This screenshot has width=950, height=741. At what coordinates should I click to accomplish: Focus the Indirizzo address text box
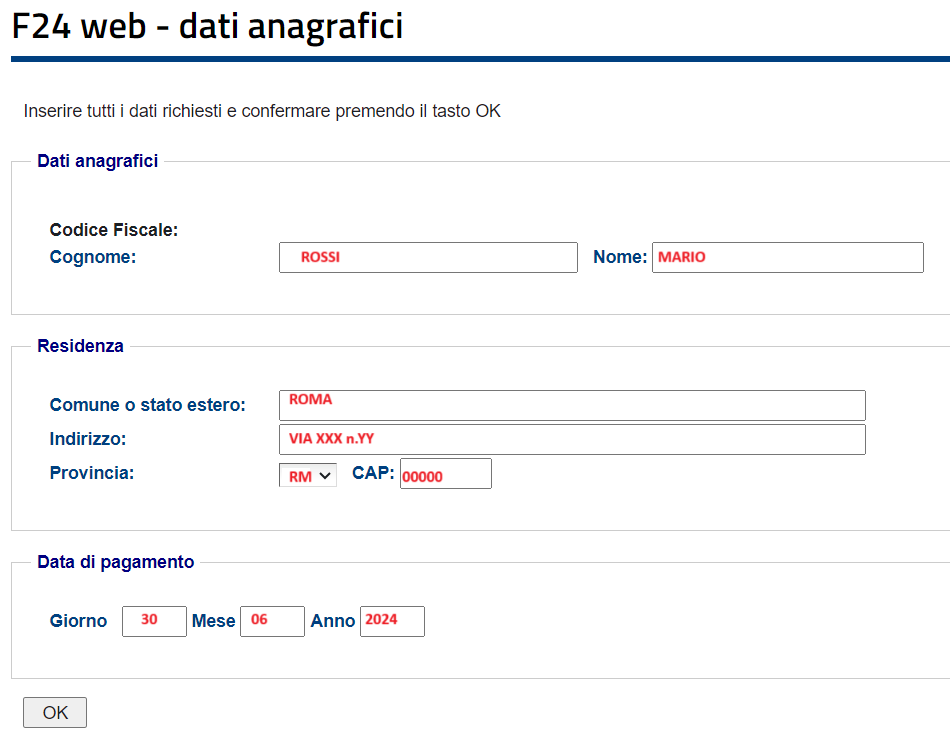point(572,439)
